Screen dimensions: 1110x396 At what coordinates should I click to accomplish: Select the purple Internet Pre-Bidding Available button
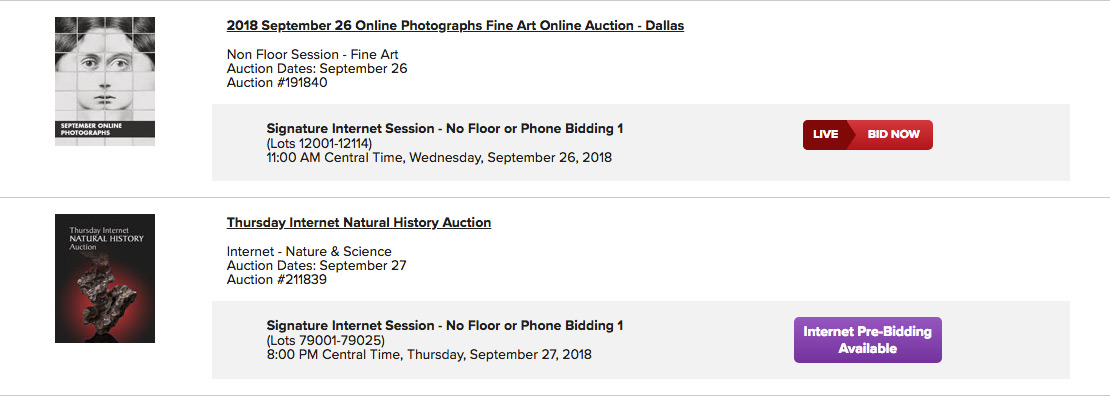867,340
